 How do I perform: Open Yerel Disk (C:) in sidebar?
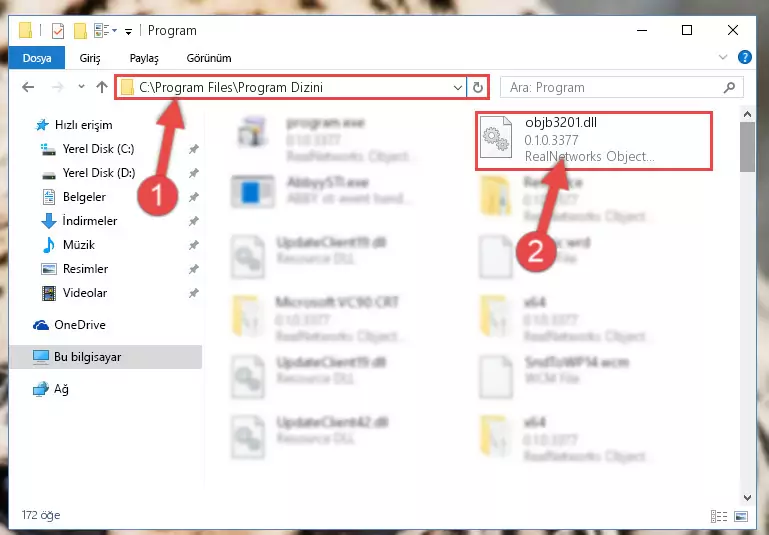pos(99,149)
